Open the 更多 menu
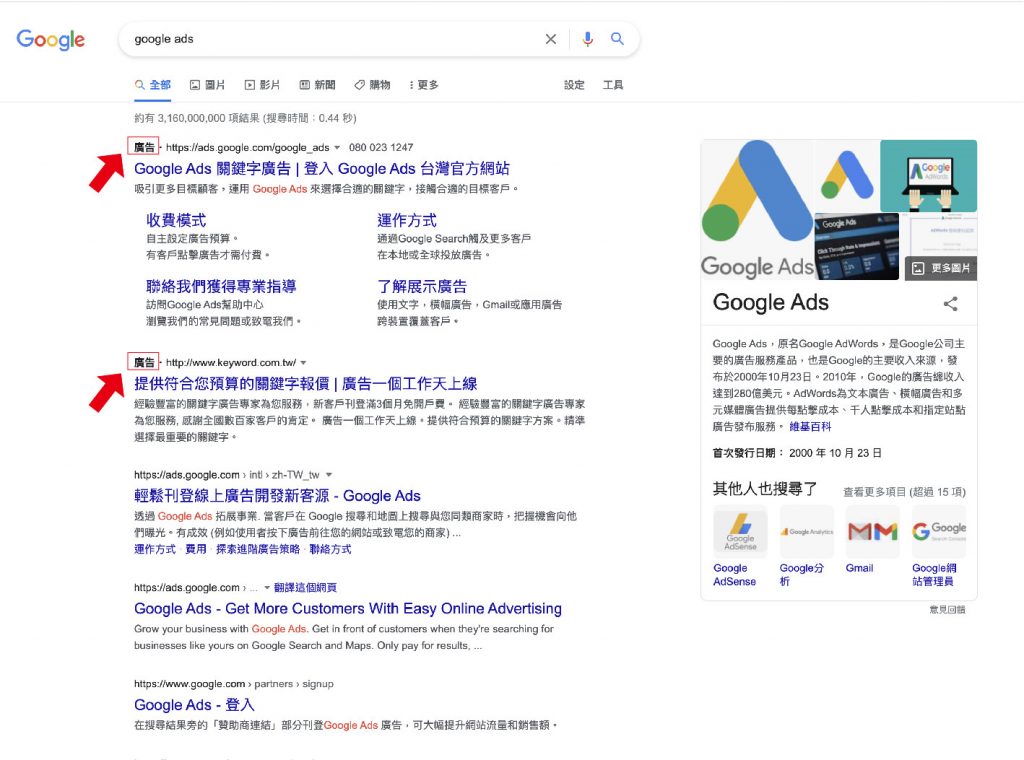Viewport: 1024px width, 760px height. pos(424,85)
